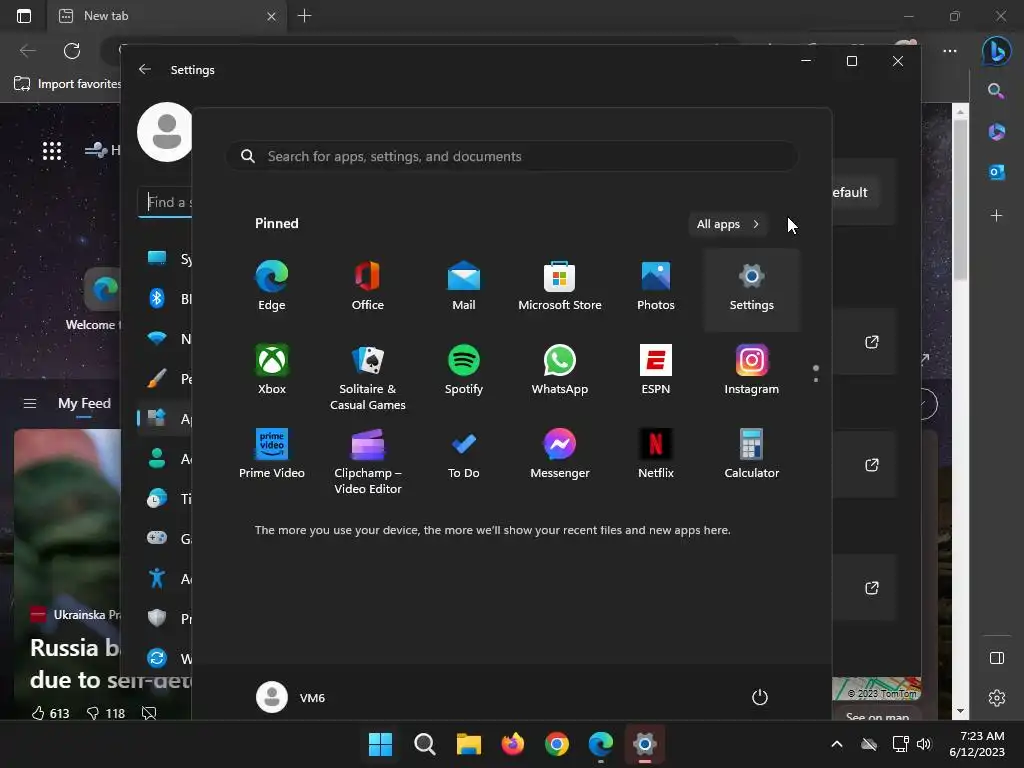The width and height of the screenshot is (1024, 768).
Task: Open Microsoft Store pinned app
Action: [x=560, y=287]
